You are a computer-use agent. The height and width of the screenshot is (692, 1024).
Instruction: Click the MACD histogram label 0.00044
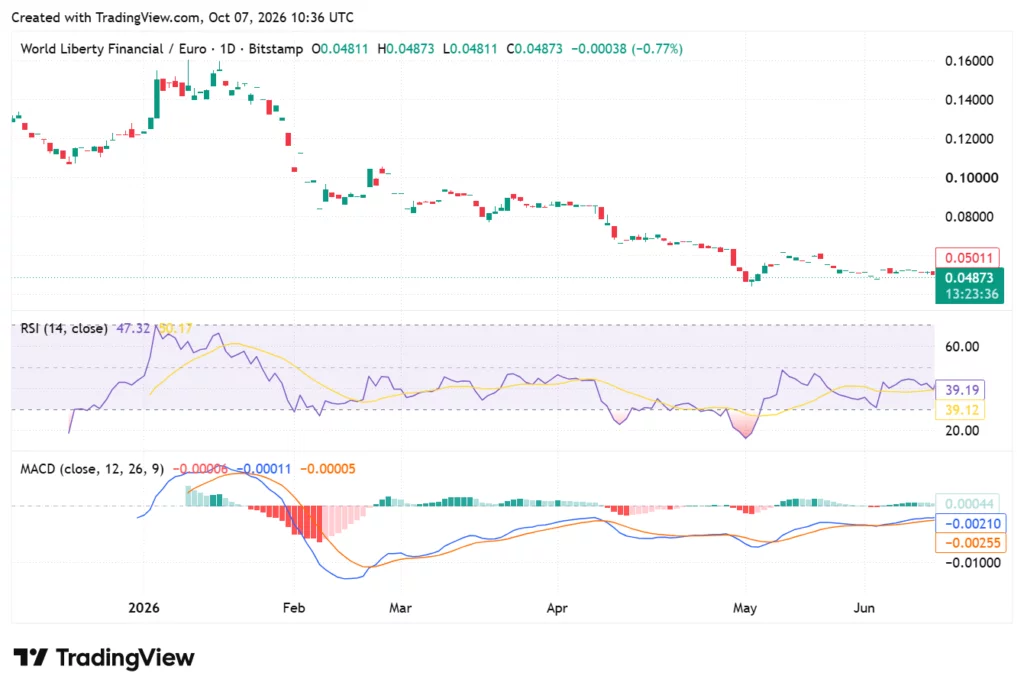(x=968, y=503)
